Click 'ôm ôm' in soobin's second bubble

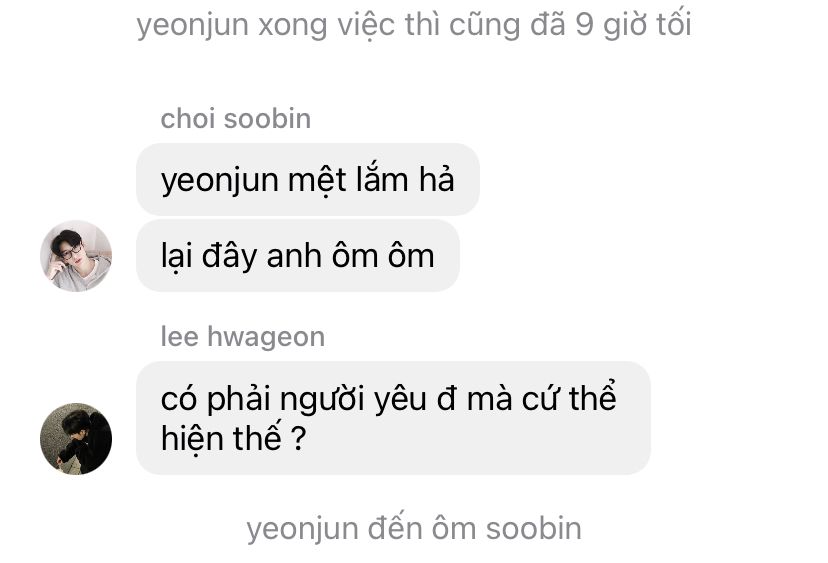pyautogui.click(x=383, y=256)
